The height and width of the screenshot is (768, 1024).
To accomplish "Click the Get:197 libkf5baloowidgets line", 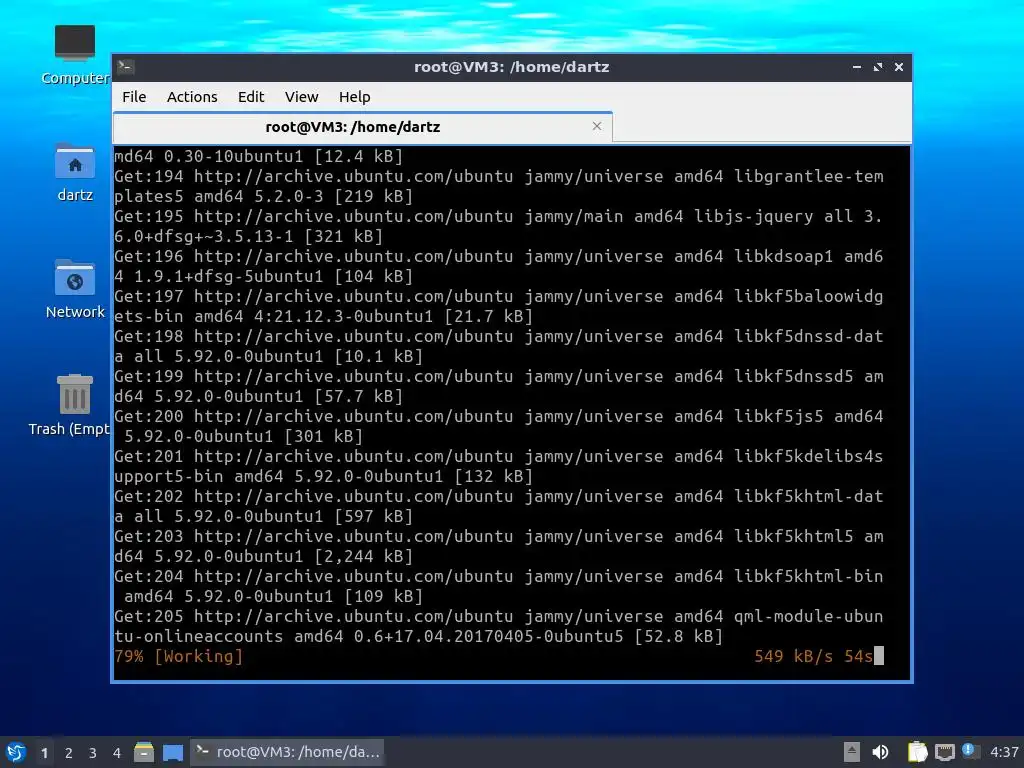I will 499,306.
